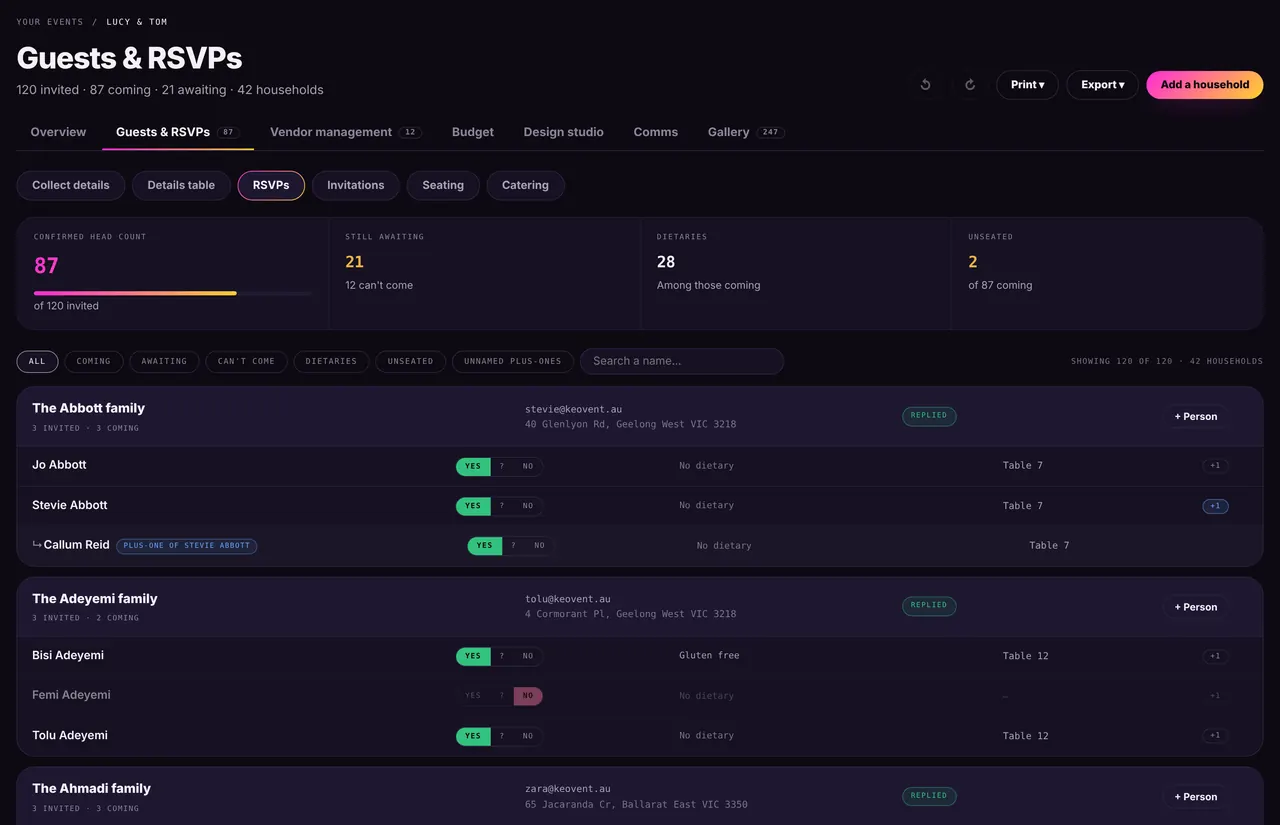The height and width of the screenshot is (825, 1280).
Task: Filter guests by Coming
Action: 94,361
